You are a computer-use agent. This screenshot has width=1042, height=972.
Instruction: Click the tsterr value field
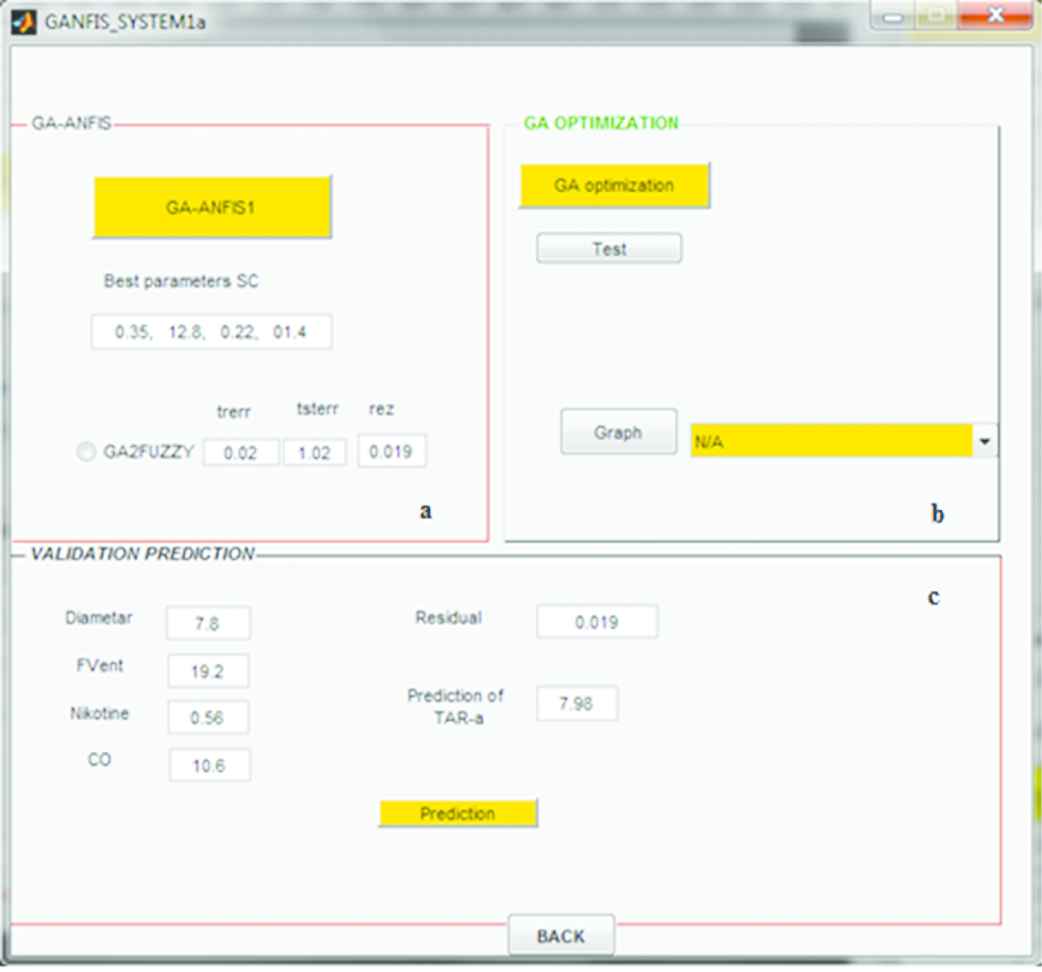[315, 453]
